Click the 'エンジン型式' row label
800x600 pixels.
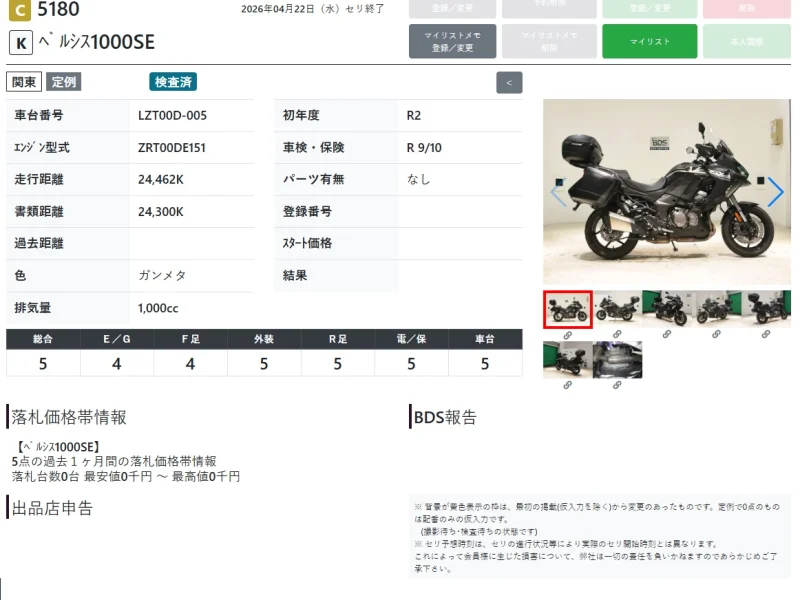(42, 147)
